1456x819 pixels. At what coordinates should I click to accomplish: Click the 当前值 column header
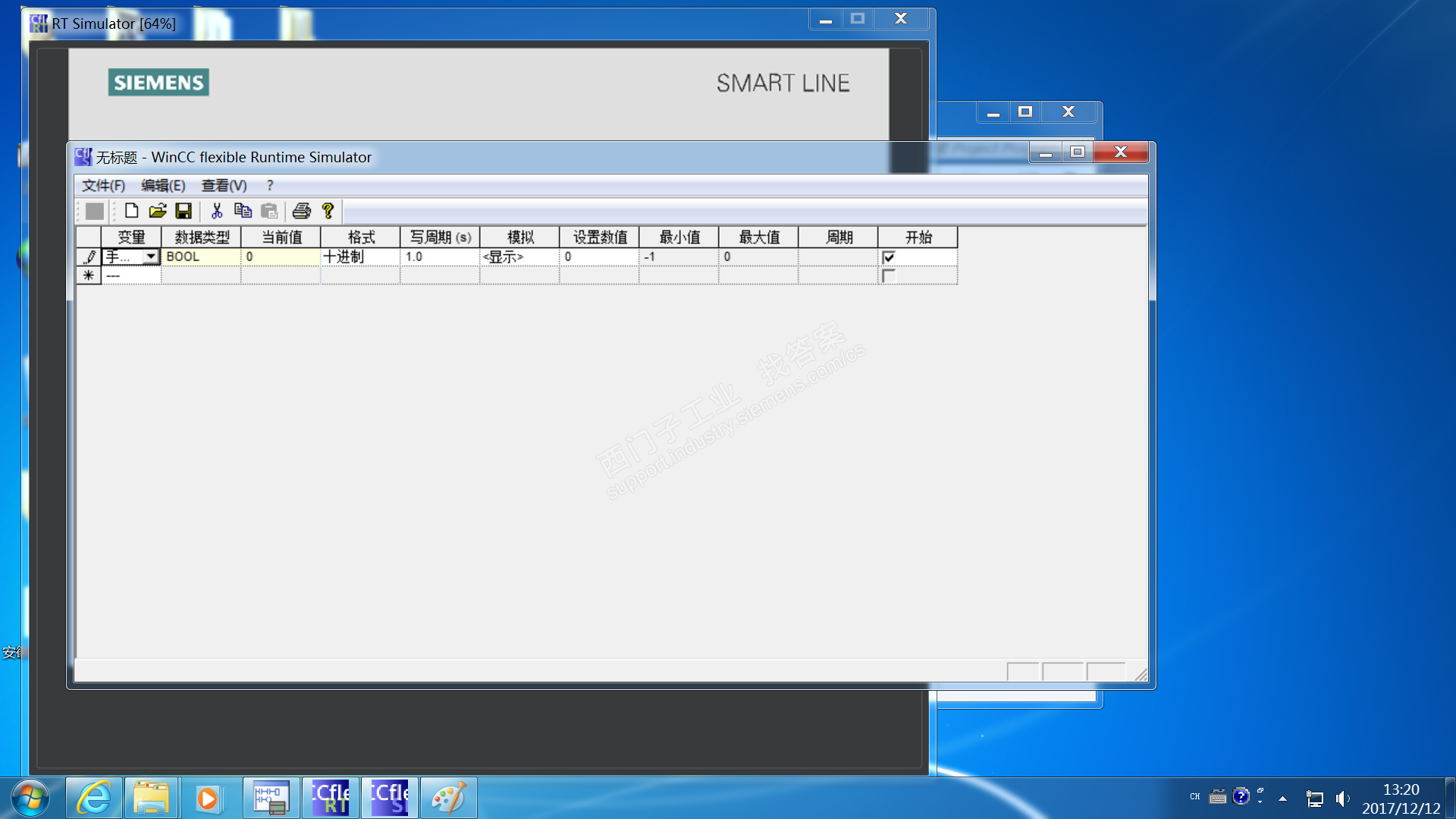pyautogui.click(x=281, y=237)
